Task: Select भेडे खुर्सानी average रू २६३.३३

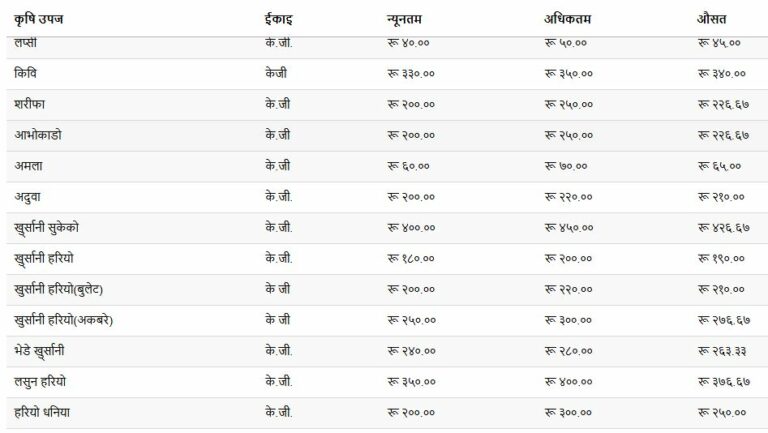Action: (722, 351)
